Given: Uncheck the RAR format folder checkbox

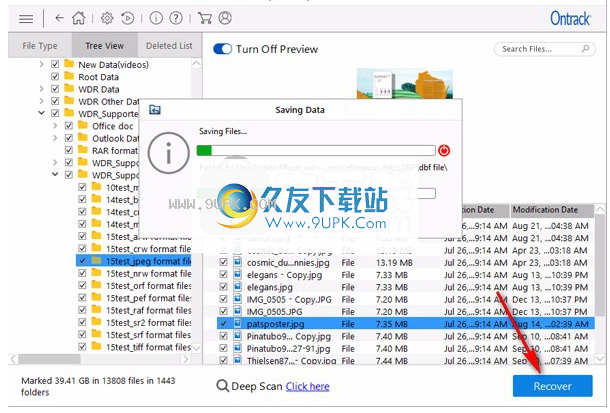Looking at the screenshot, I should tap(69, 150).
